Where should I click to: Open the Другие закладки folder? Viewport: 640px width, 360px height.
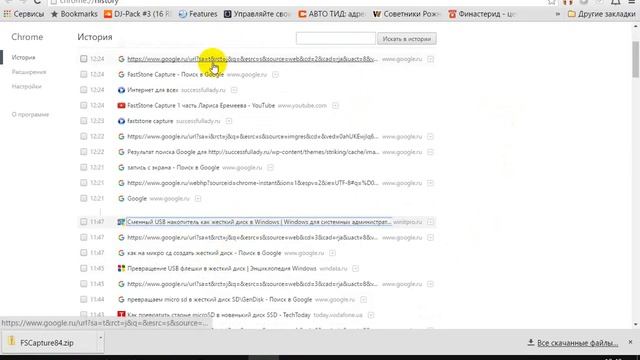coord(602,14)
